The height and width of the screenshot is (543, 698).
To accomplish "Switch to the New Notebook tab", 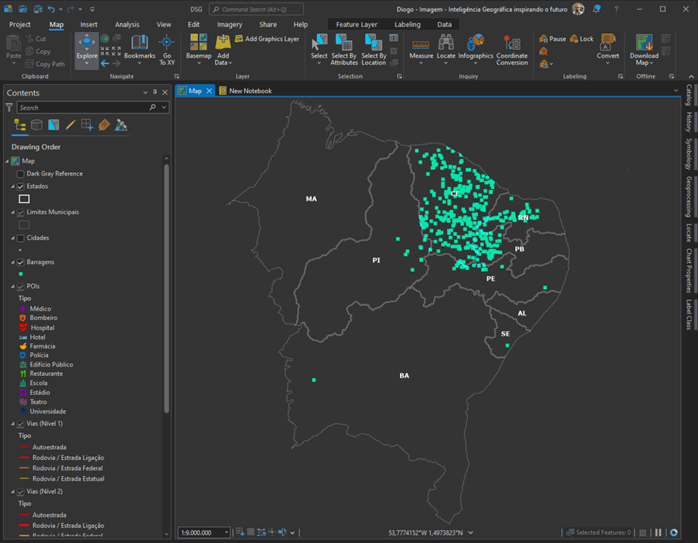I will click(250, 91).
